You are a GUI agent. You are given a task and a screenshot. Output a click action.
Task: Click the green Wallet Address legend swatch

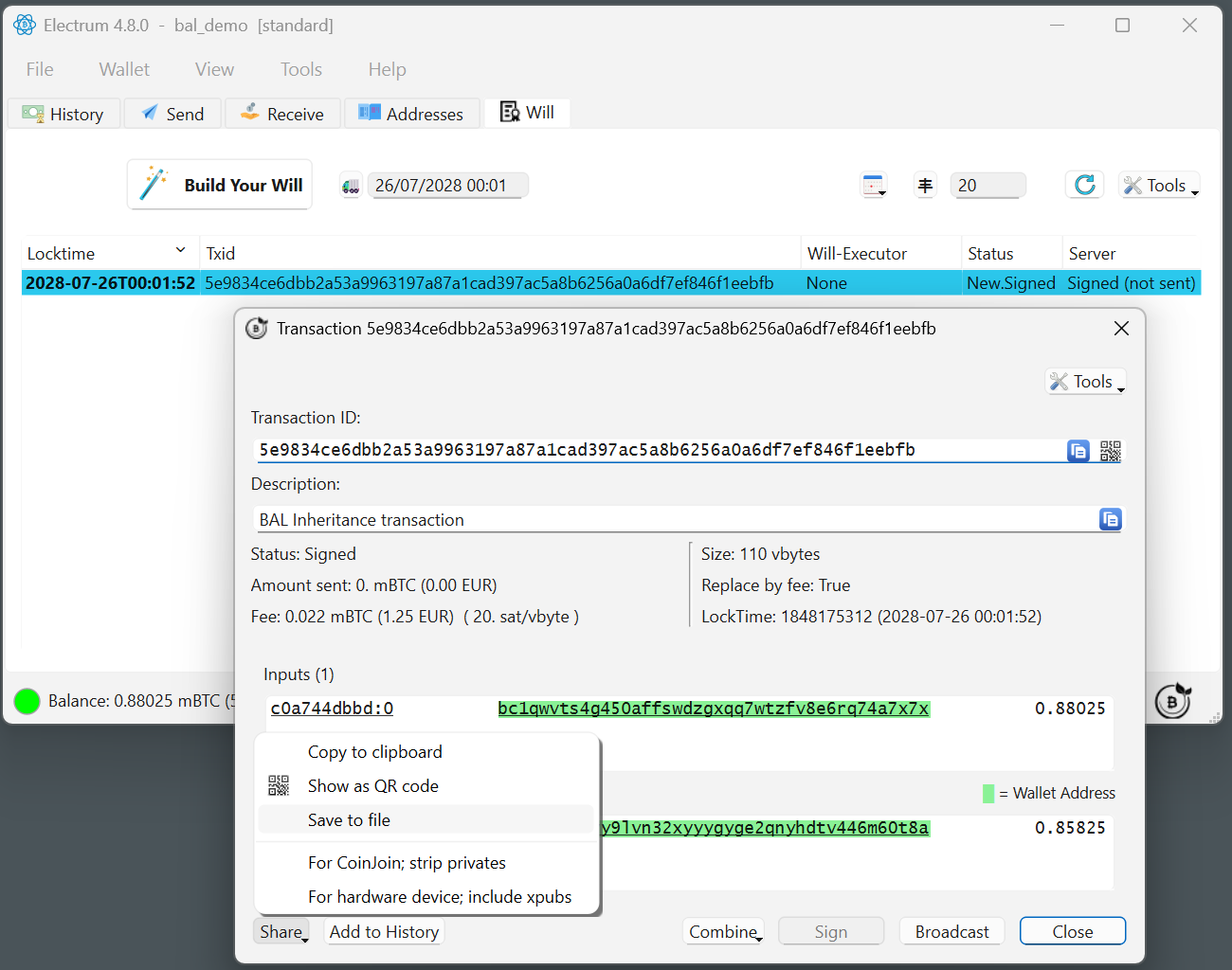[x=988, y=794]
